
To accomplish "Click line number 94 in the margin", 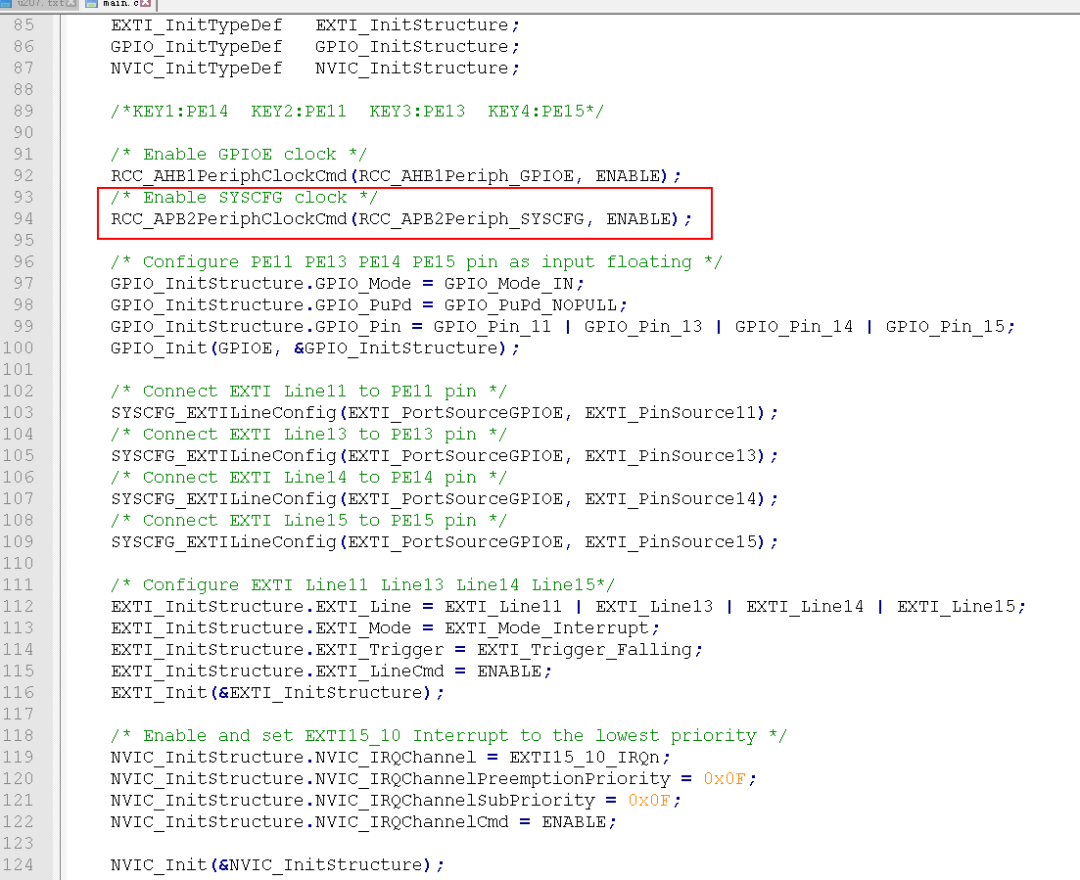I will coord(23,218).
